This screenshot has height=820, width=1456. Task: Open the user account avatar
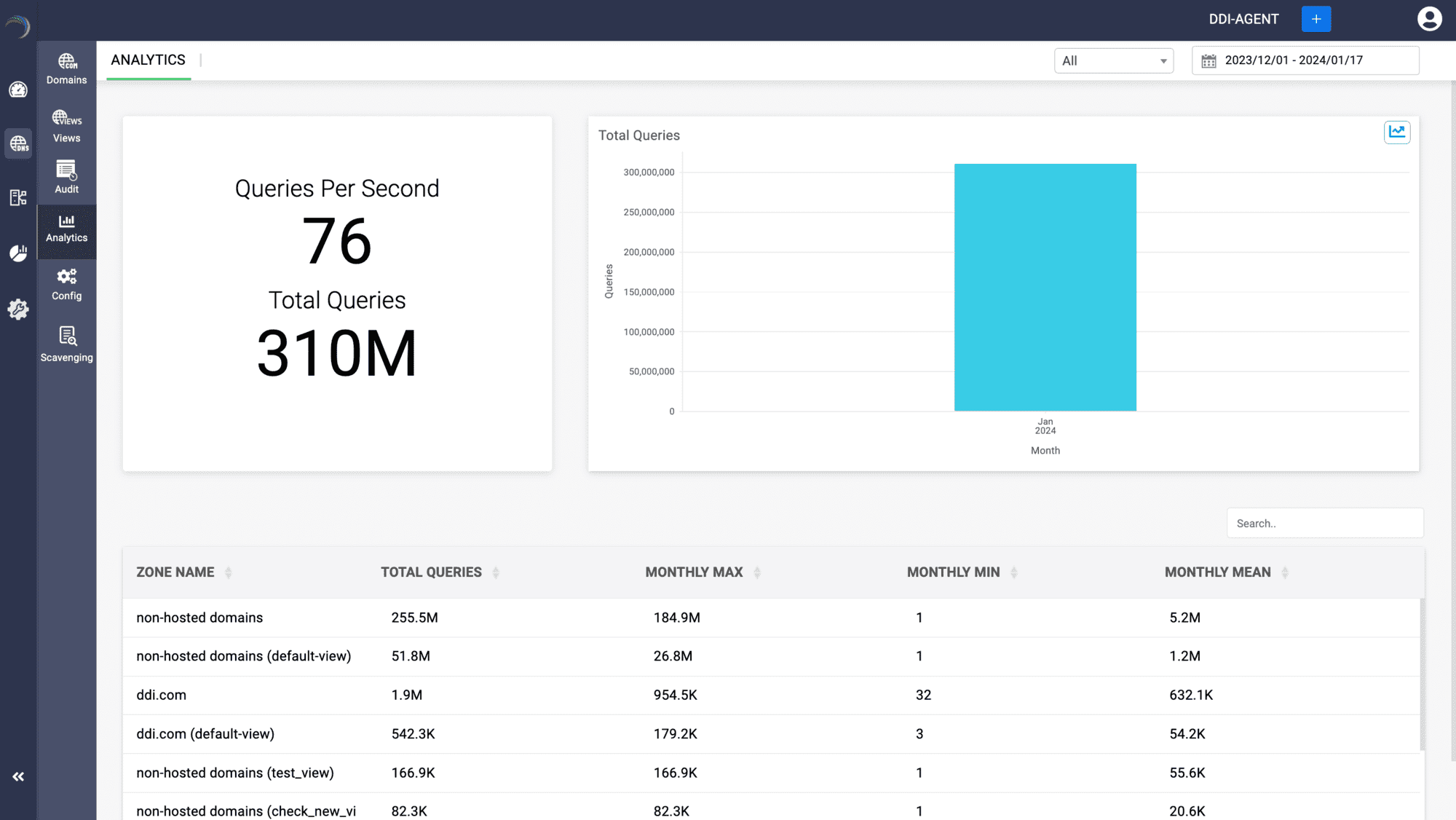(x=1429, y=18)
